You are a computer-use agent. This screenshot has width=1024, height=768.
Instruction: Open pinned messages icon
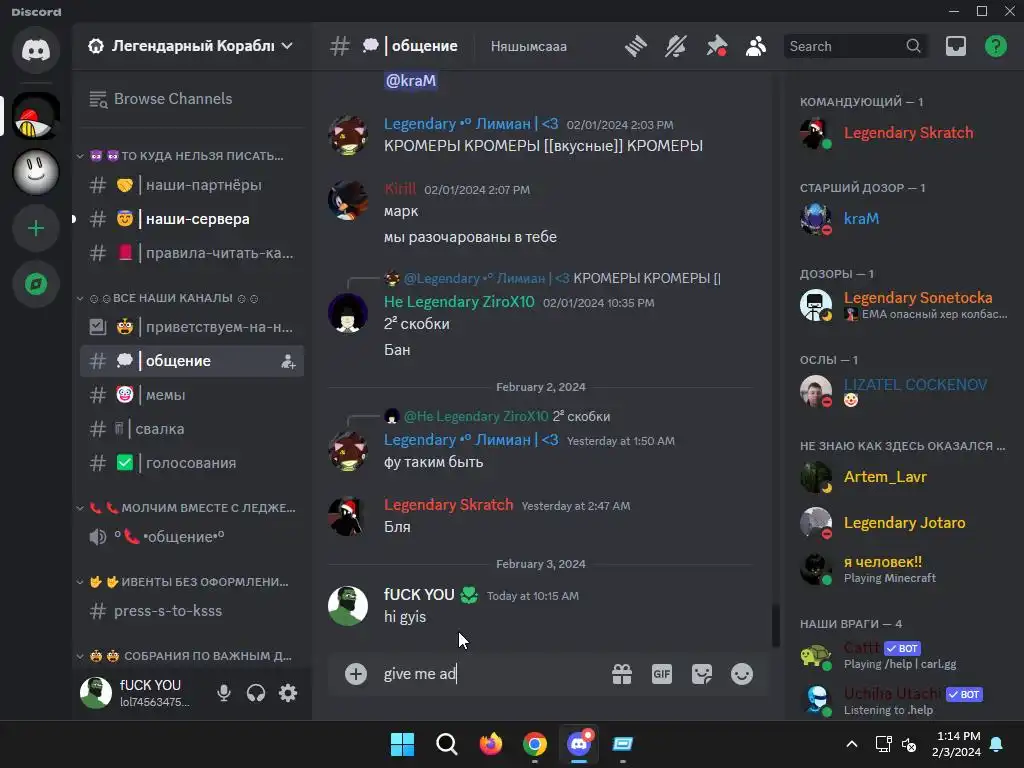pos(716,46)
